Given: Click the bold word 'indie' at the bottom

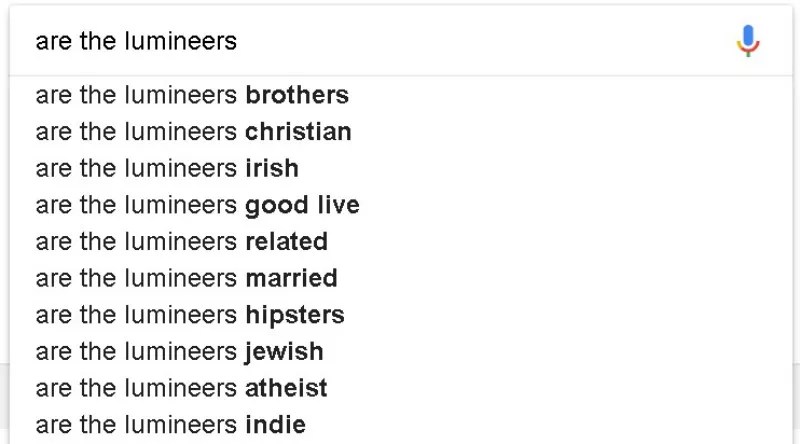Looking at the screenshot, I should [275, 423].
